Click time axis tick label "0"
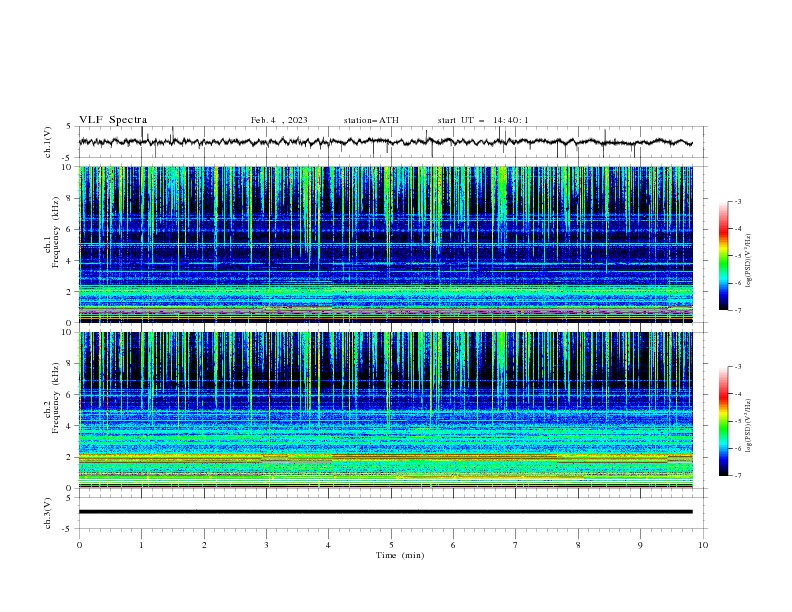Screen dimensions: 792x612 tap(79, 545)
